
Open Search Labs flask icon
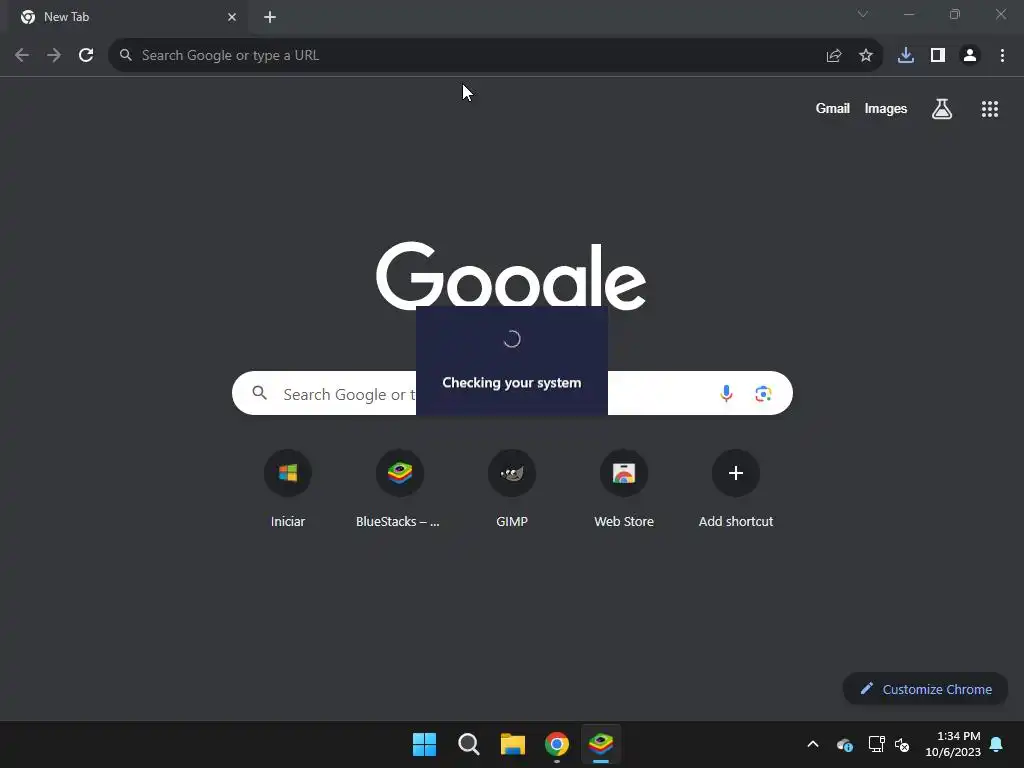point(942,108)
